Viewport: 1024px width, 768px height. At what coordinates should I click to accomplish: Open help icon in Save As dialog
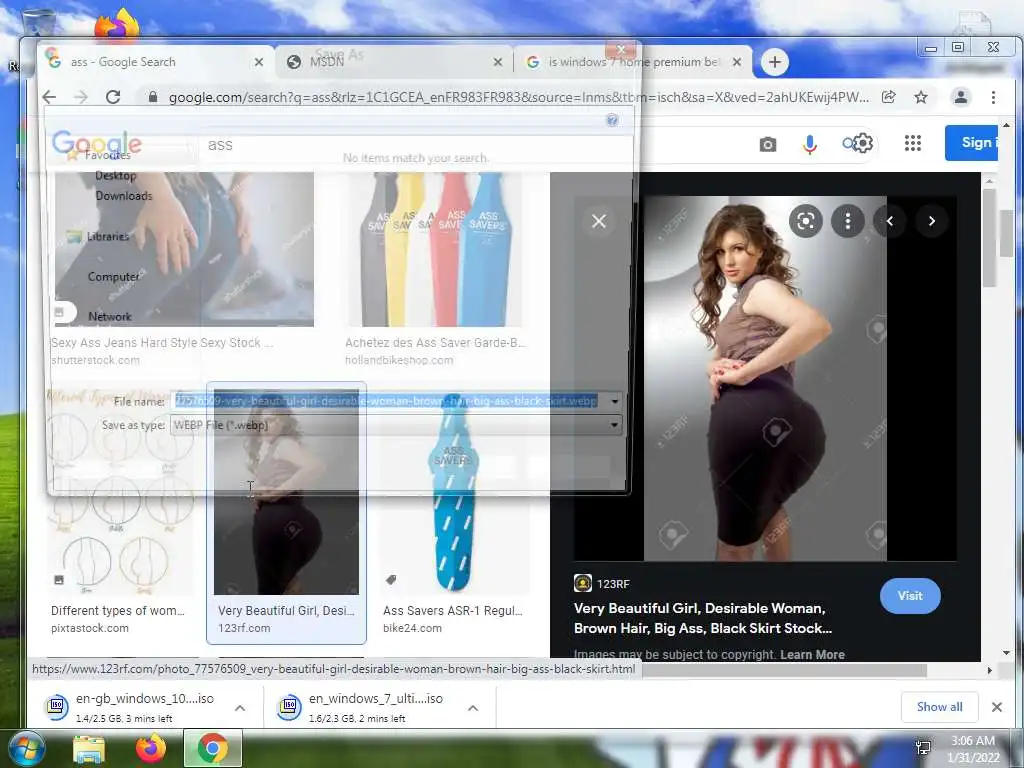point(612,120)
